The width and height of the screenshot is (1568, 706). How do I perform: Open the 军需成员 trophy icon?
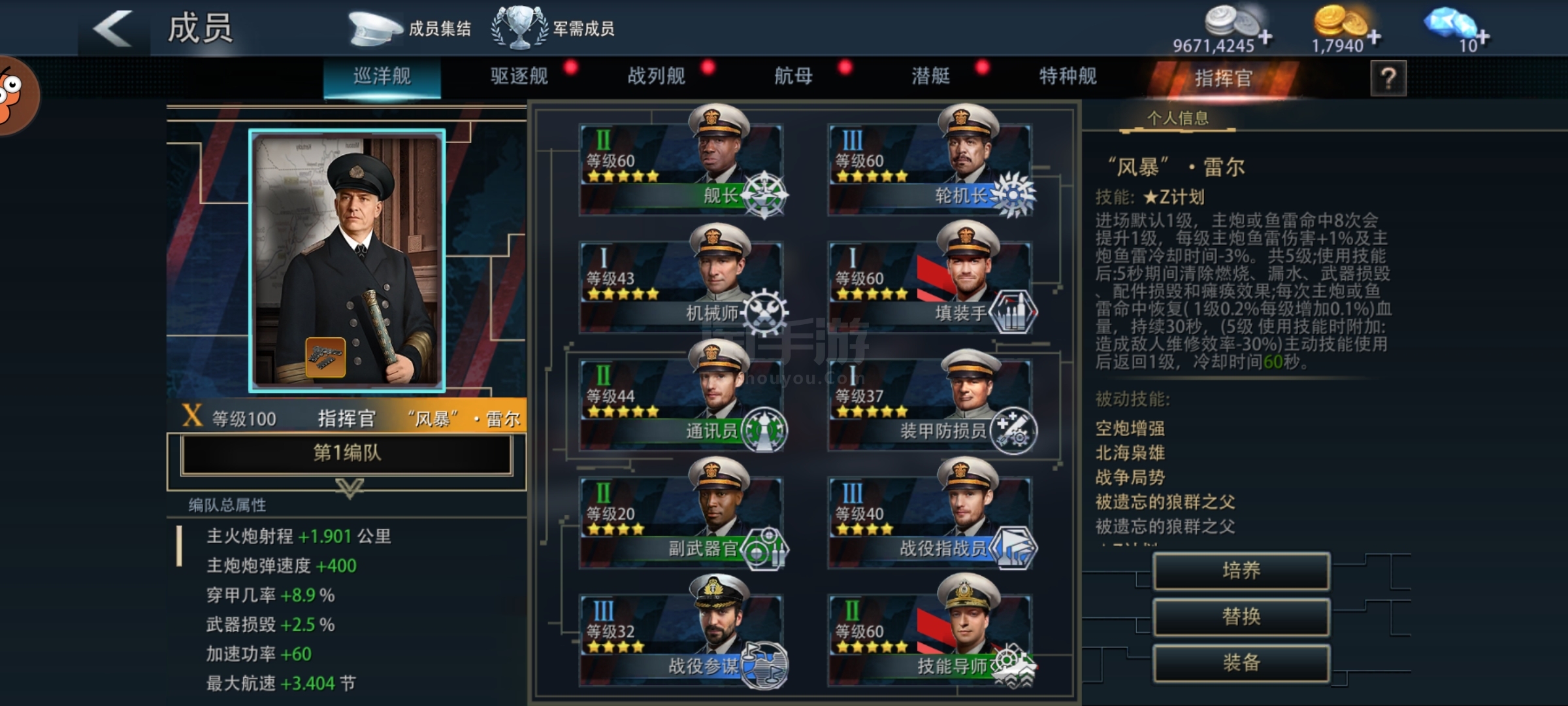point(519,27)
